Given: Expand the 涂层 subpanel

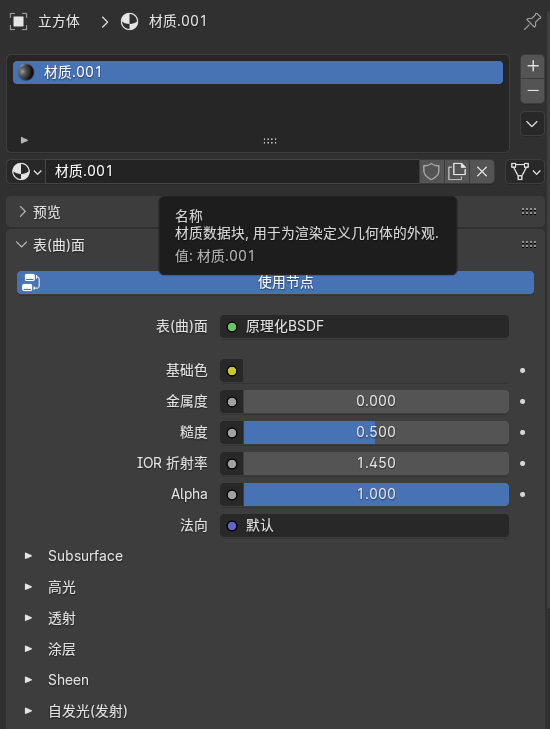Looking at the screenshot, I should pos(28,649).
